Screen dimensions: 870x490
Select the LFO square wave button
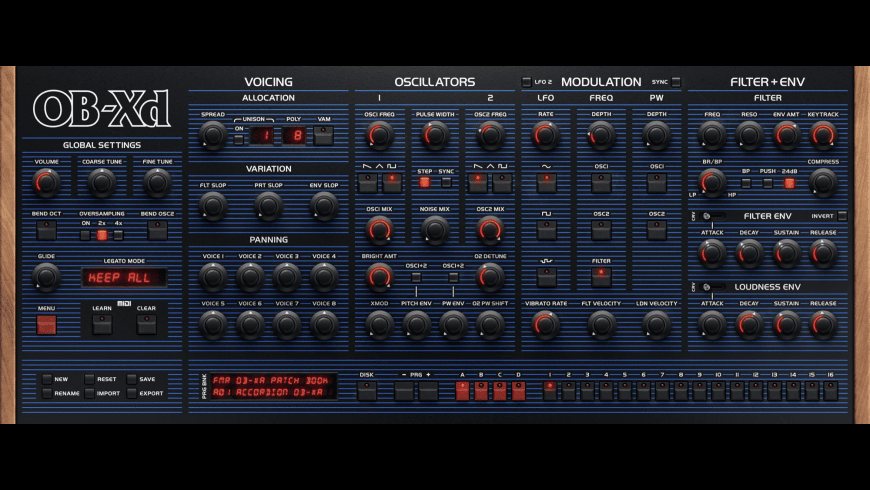coord(547,230)
